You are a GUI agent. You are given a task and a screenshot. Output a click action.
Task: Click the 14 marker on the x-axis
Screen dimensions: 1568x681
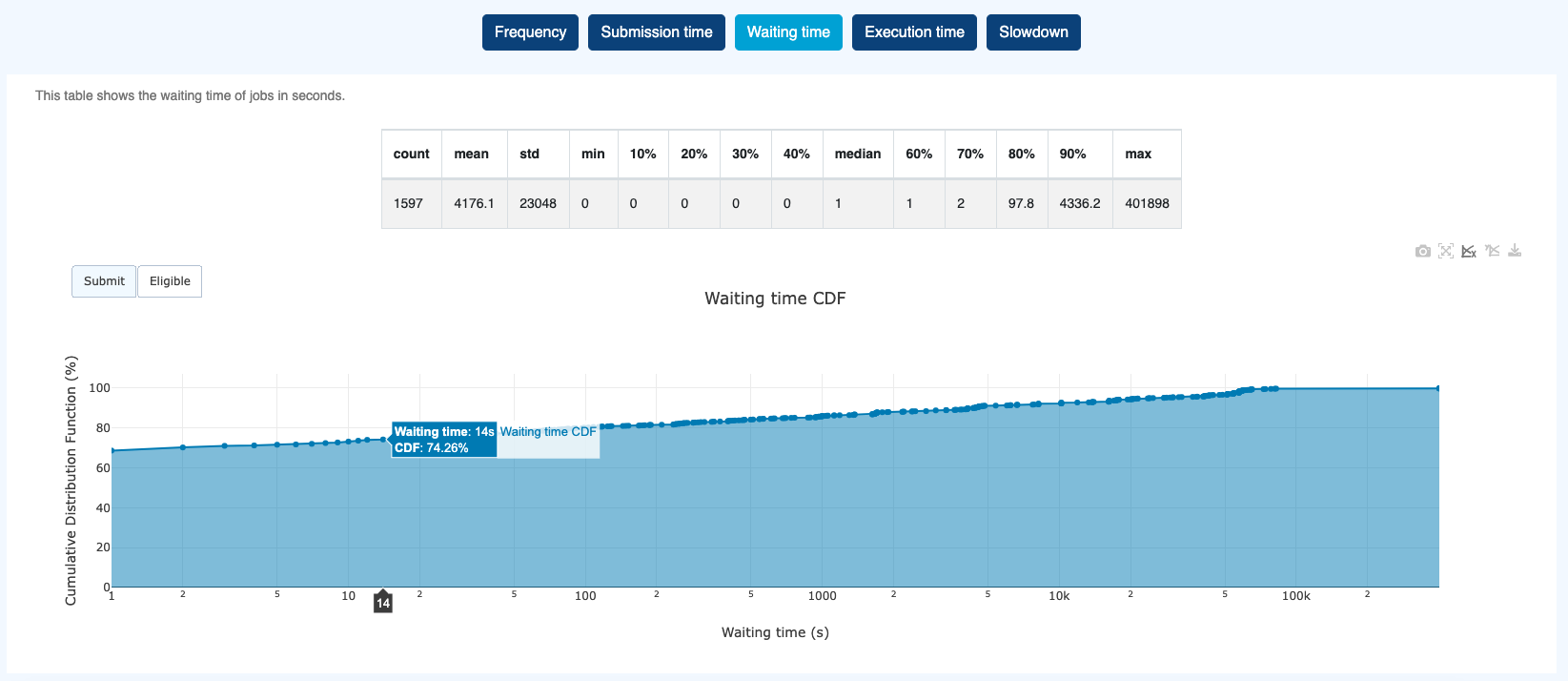point(382,603)
